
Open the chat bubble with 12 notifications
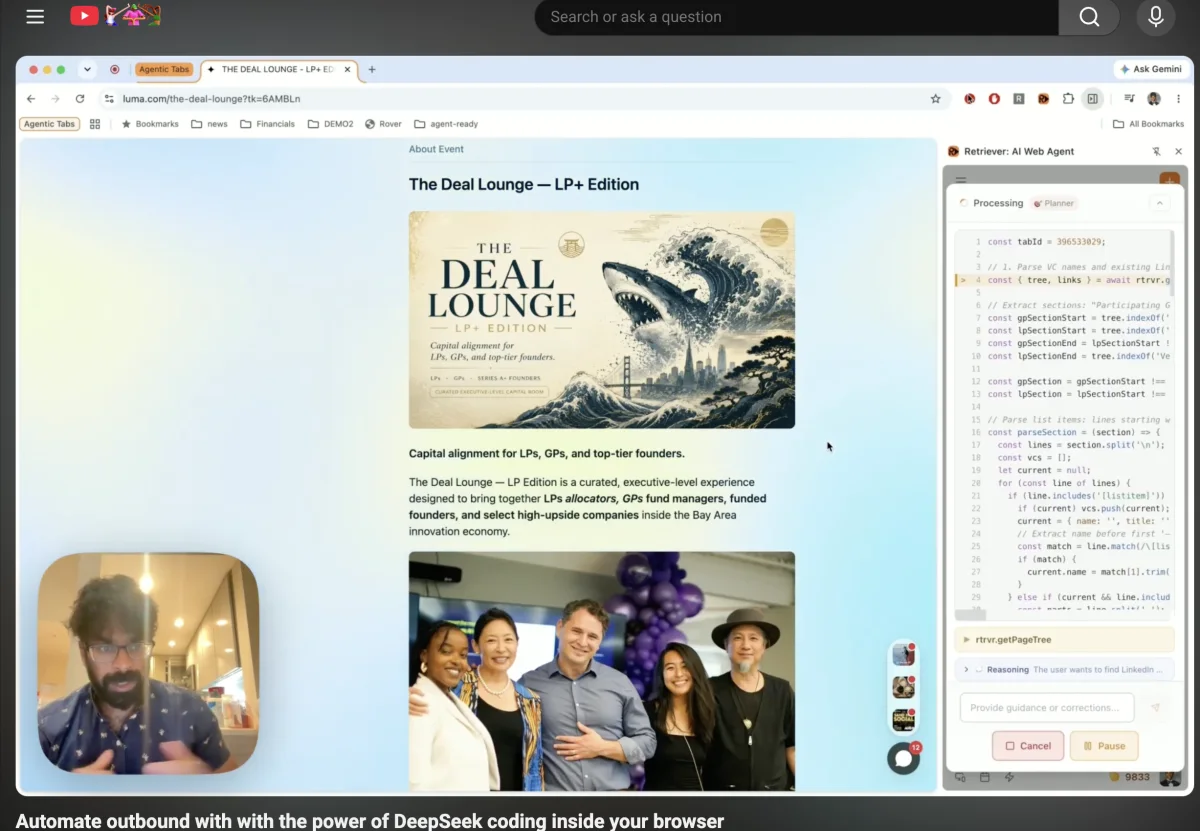click(x=904, y=758)
